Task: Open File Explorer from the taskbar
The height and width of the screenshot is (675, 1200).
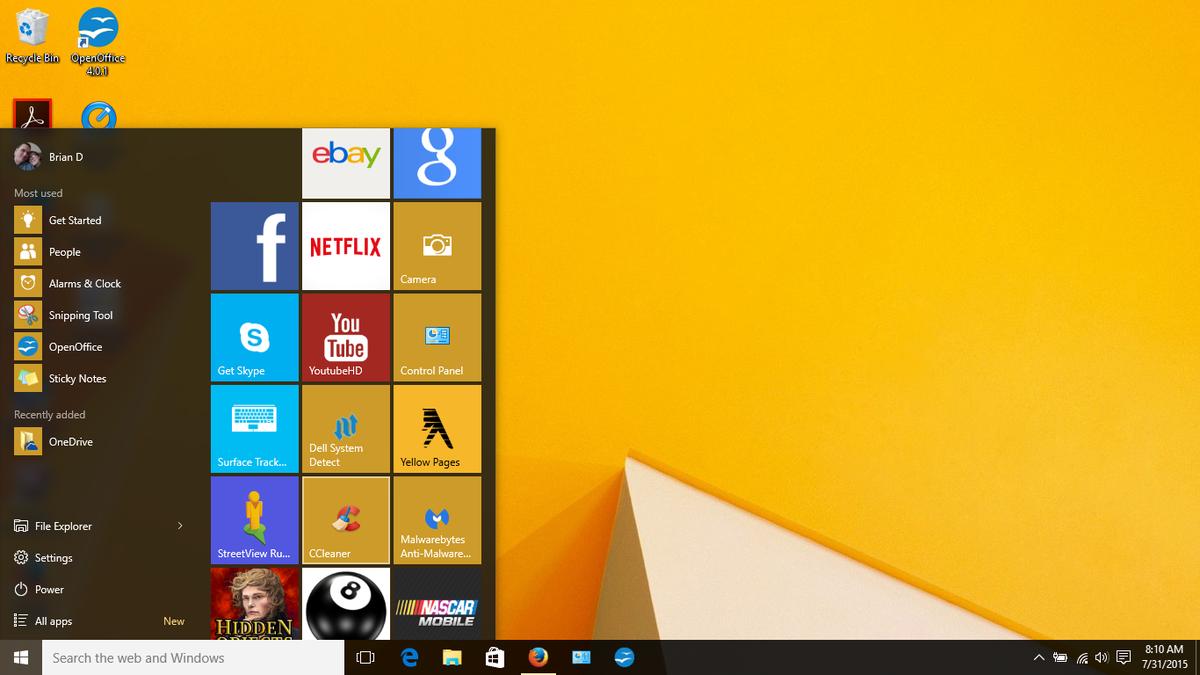Action: [x=452, y=657]
